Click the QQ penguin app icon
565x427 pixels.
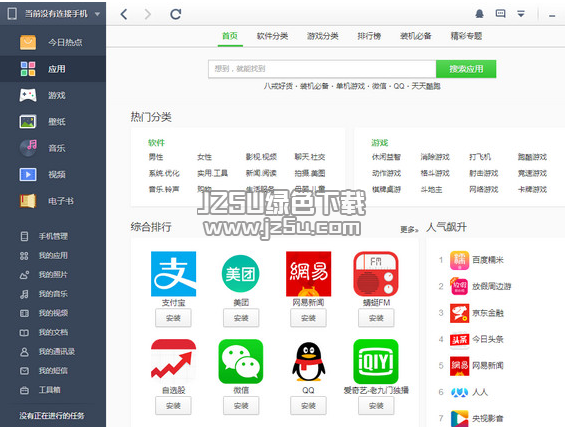[x=308, y=361]
